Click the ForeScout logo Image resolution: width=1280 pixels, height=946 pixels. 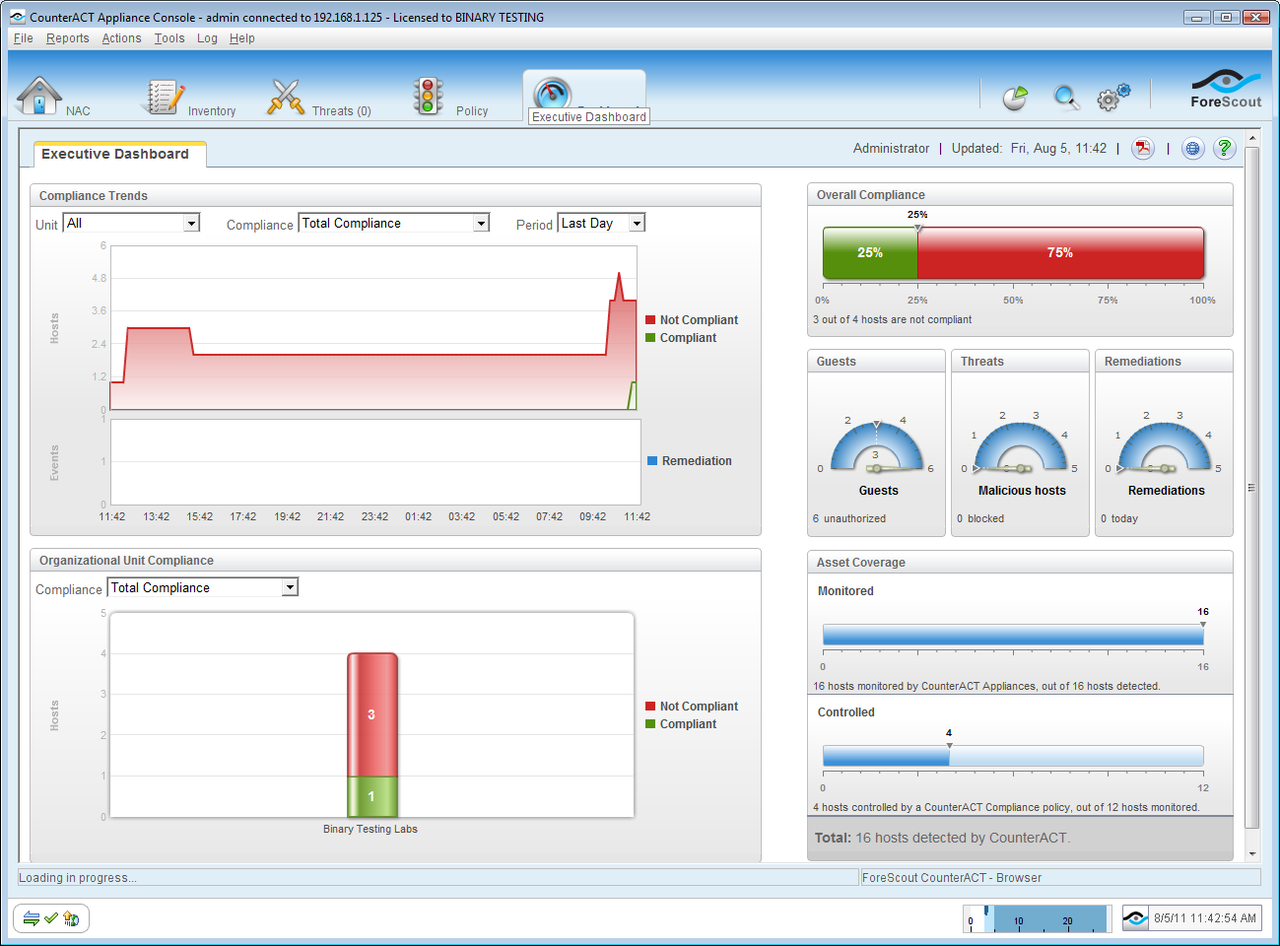(x=1226, y=89)
